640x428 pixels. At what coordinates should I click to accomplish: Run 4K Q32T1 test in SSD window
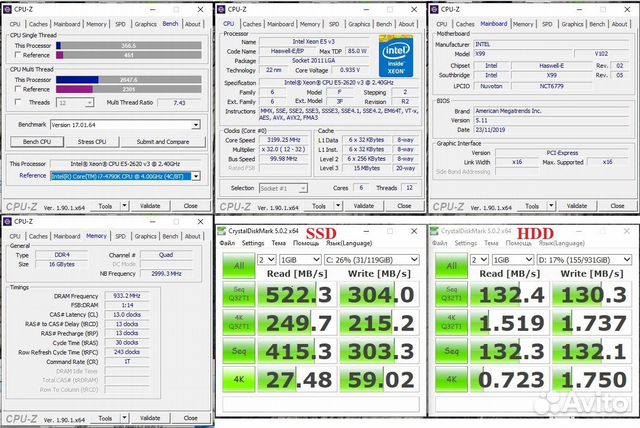[239, 322]
